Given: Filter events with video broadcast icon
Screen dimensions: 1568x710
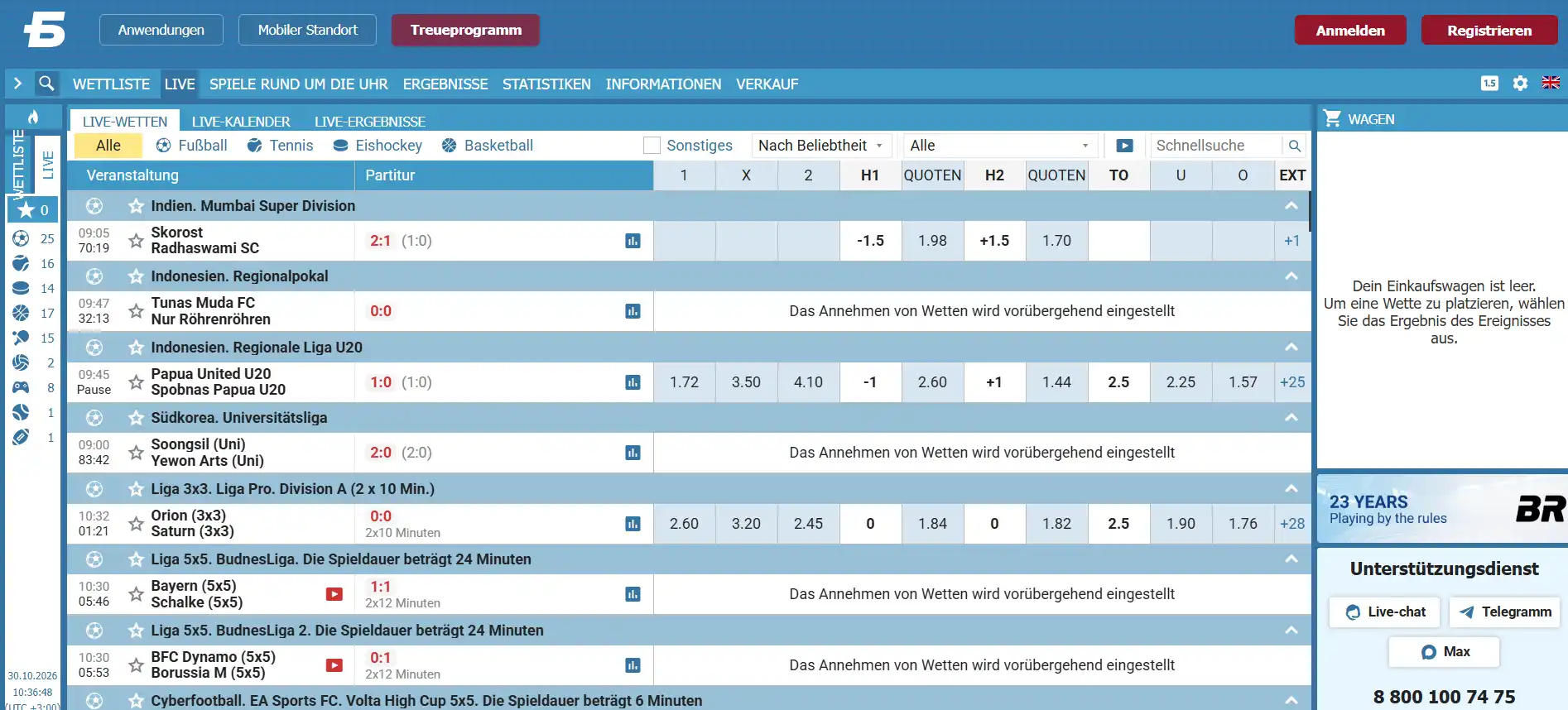Looking at the screenshot, I should (1124, 146).
